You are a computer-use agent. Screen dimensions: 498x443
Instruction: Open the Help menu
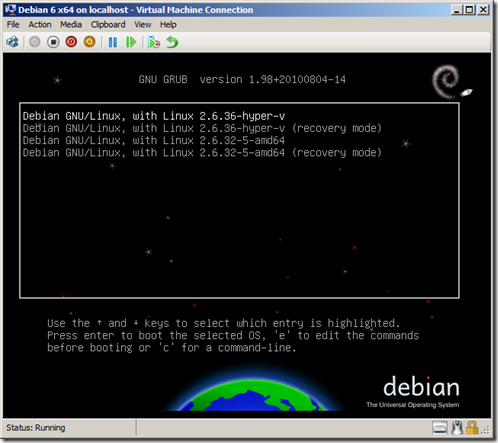pyautogui.click(x=168, y=25)
